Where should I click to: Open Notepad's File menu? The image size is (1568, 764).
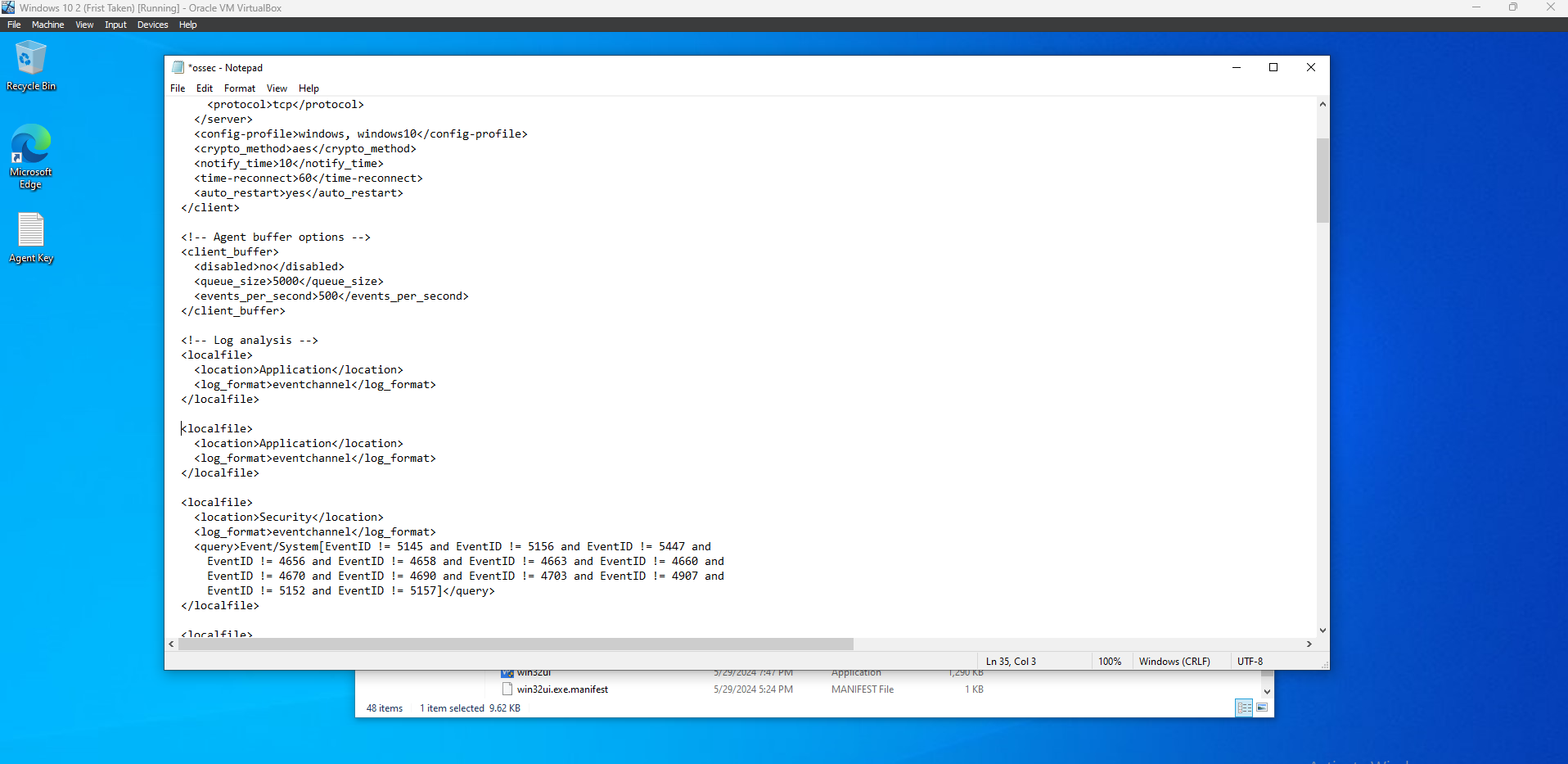pyautogui.click(x=178, y=88)
